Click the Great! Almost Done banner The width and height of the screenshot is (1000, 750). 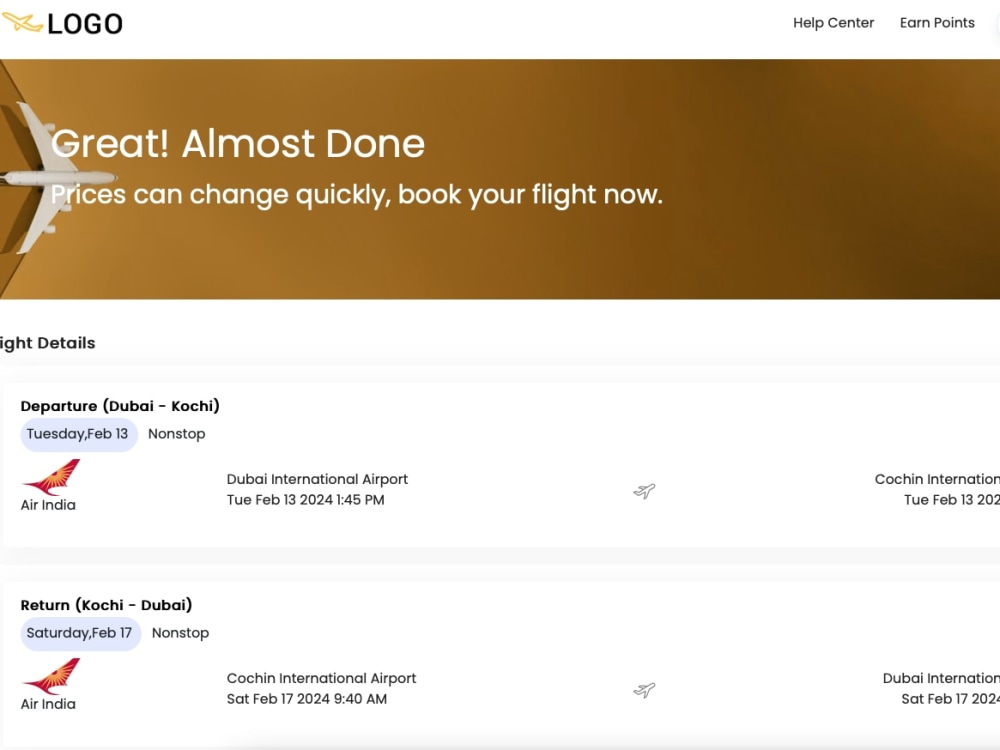tap(240, 145)
